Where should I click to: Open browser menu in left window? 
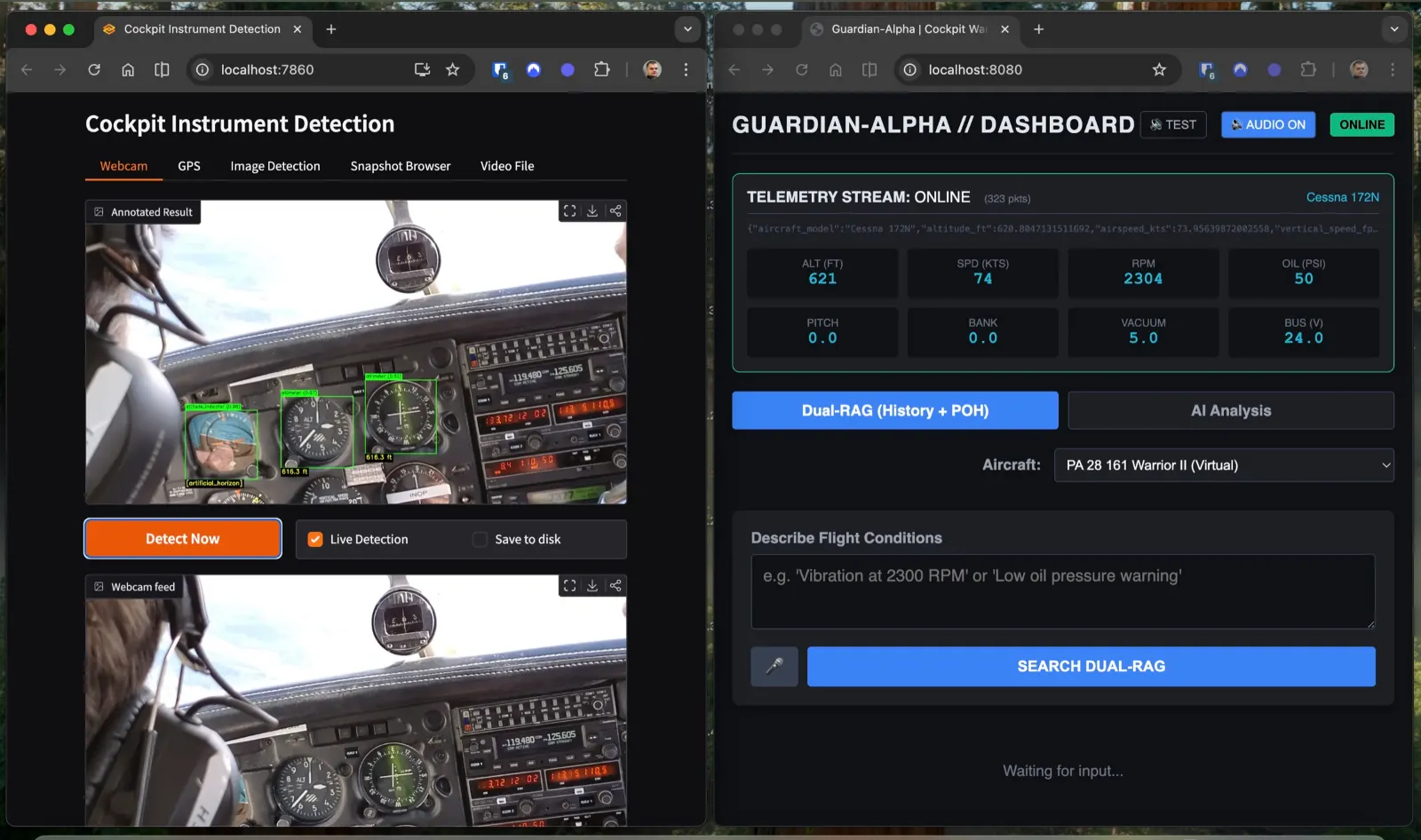686,69
